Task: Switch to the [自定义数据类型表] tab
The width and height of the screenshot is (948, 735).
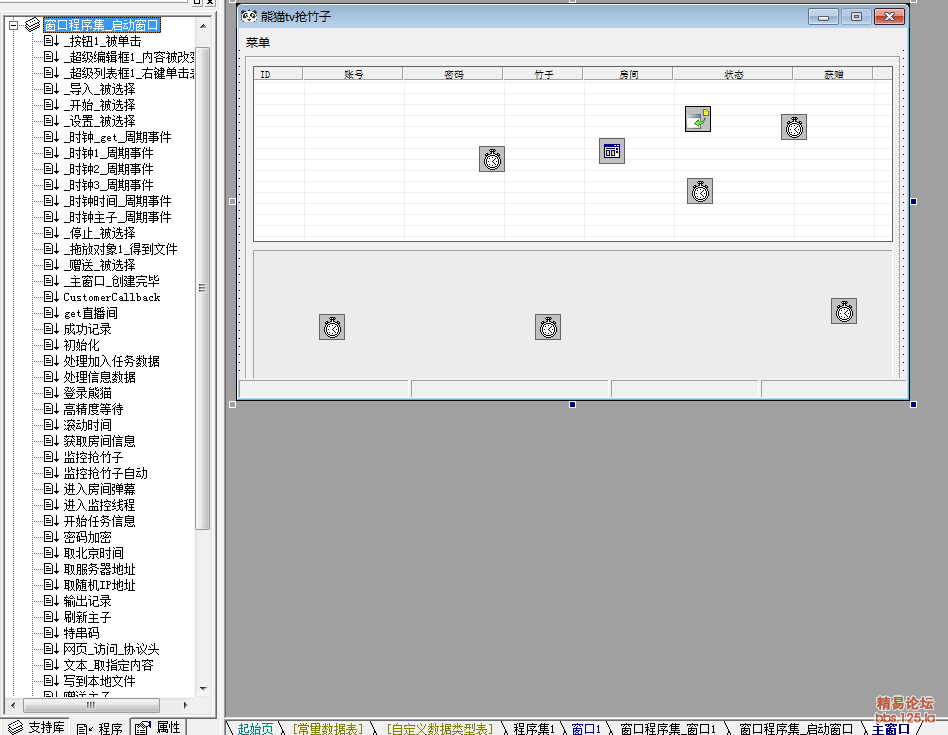Action: click(x=440, y=728)
